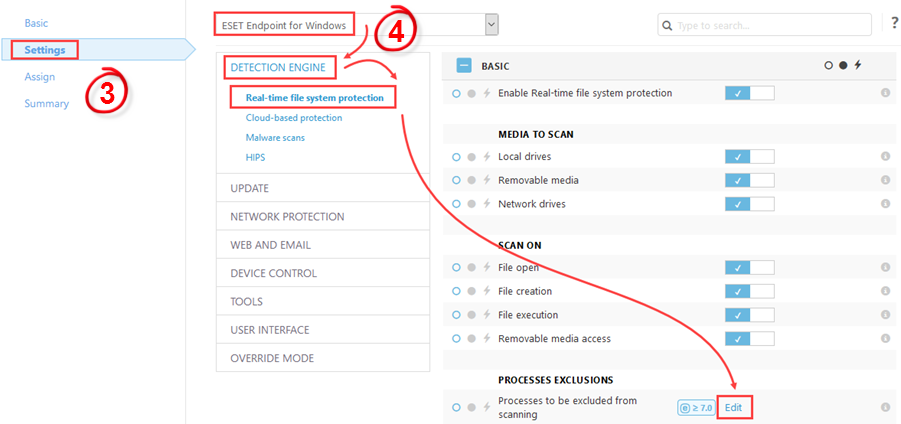Select hollow circle radio for Removable media access

pos(456,338)
